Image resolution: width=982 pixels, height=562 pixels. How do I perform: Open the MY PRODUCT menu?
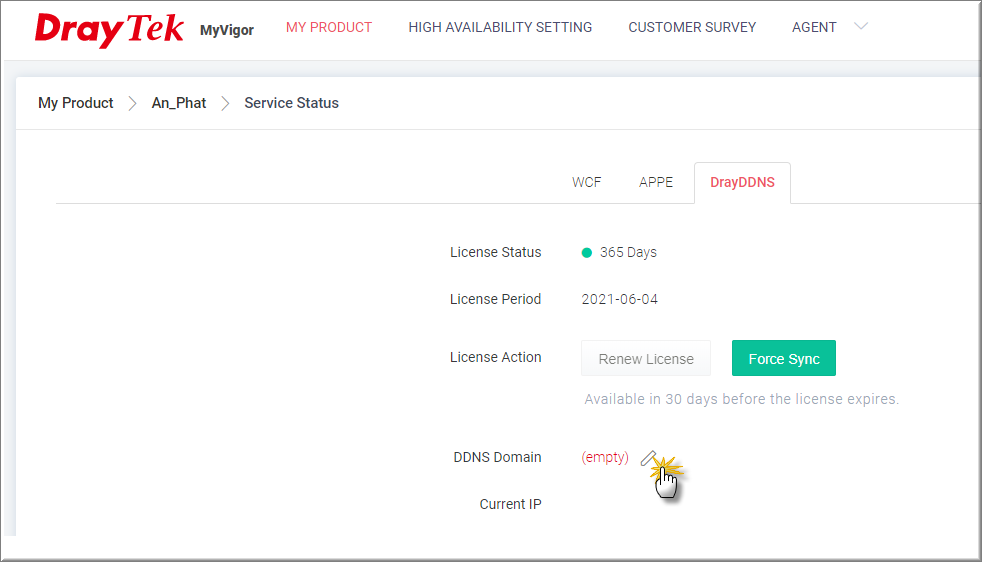pos(329,27)
